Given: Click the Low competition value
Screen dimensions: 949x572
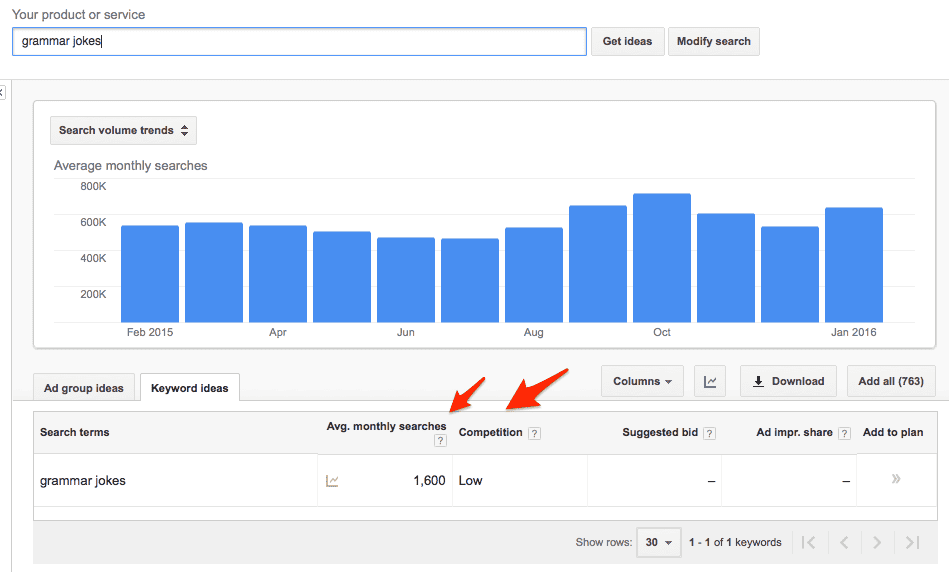Looking at the screenshot, I should tap(470, 481).
